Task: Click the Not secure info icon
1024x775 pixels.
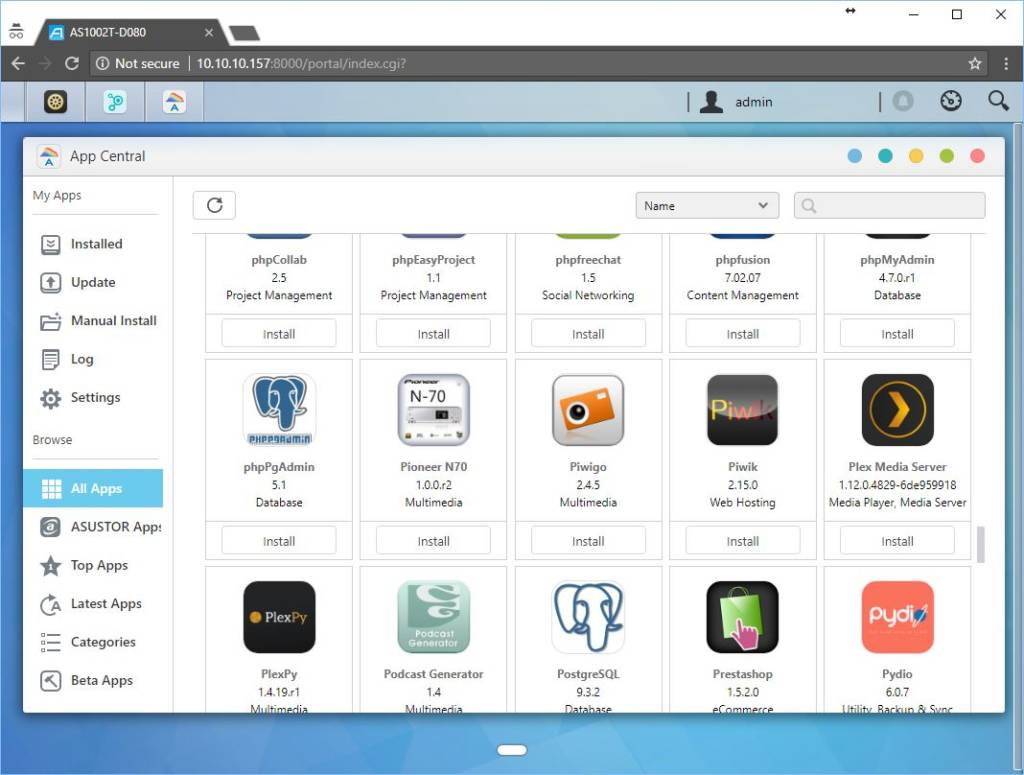Action: click(x=103, y=63)
